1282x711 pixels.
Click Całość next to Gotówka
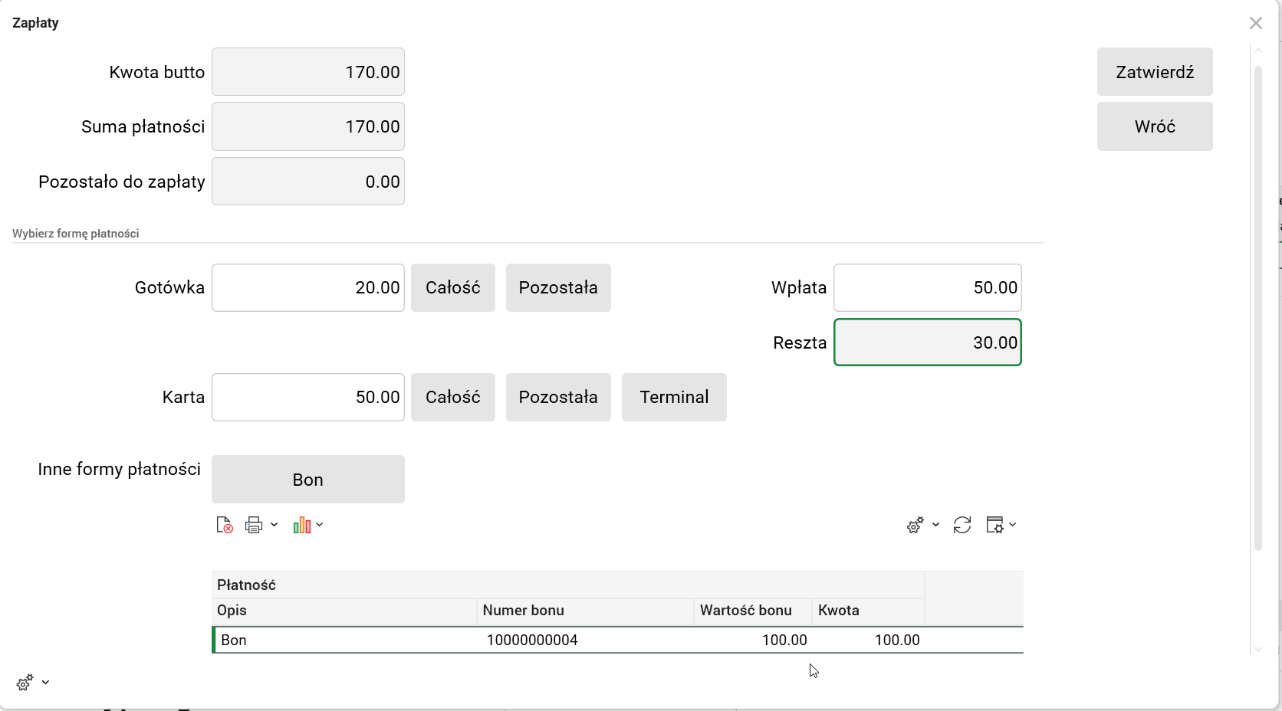(453, 288)
